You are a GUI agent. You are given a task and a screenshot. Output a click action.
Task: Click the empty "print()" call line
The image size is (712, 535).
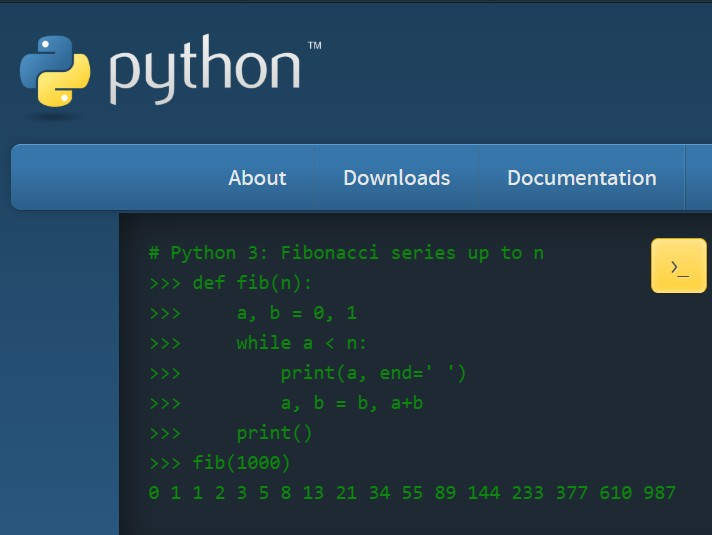274,433
